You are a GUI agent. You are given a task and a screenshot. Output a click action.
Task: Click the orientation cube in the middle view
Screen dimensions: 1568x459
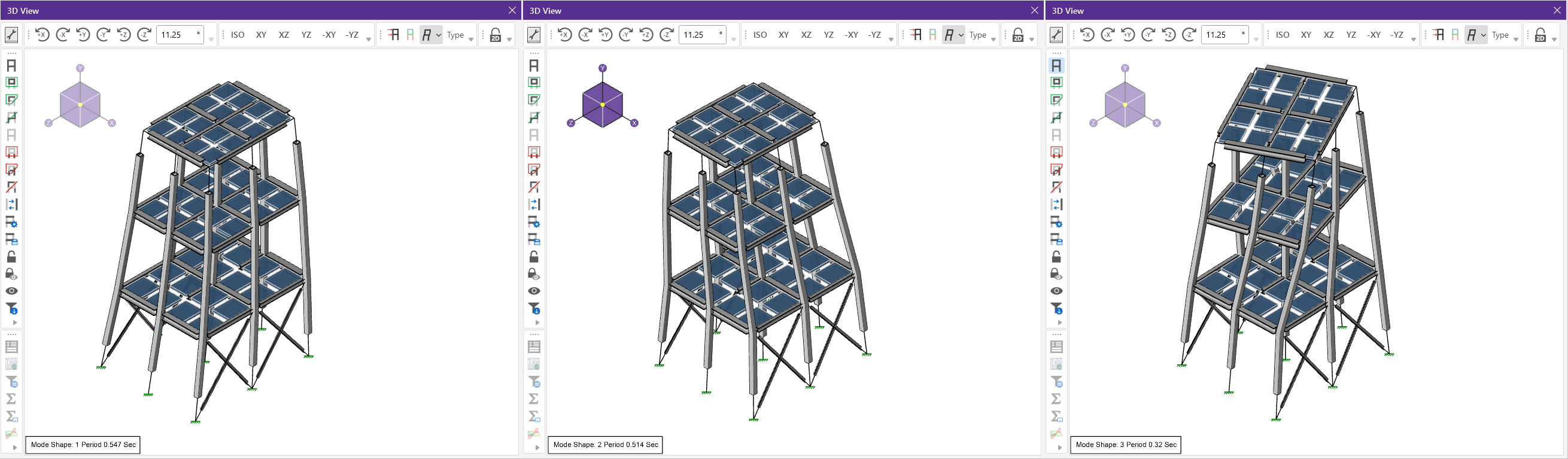[603, 105]
